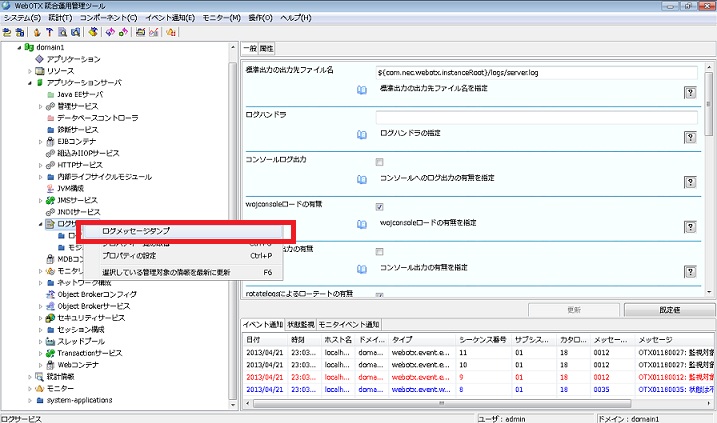Click the リソース tree node icon

click(40, 71)
